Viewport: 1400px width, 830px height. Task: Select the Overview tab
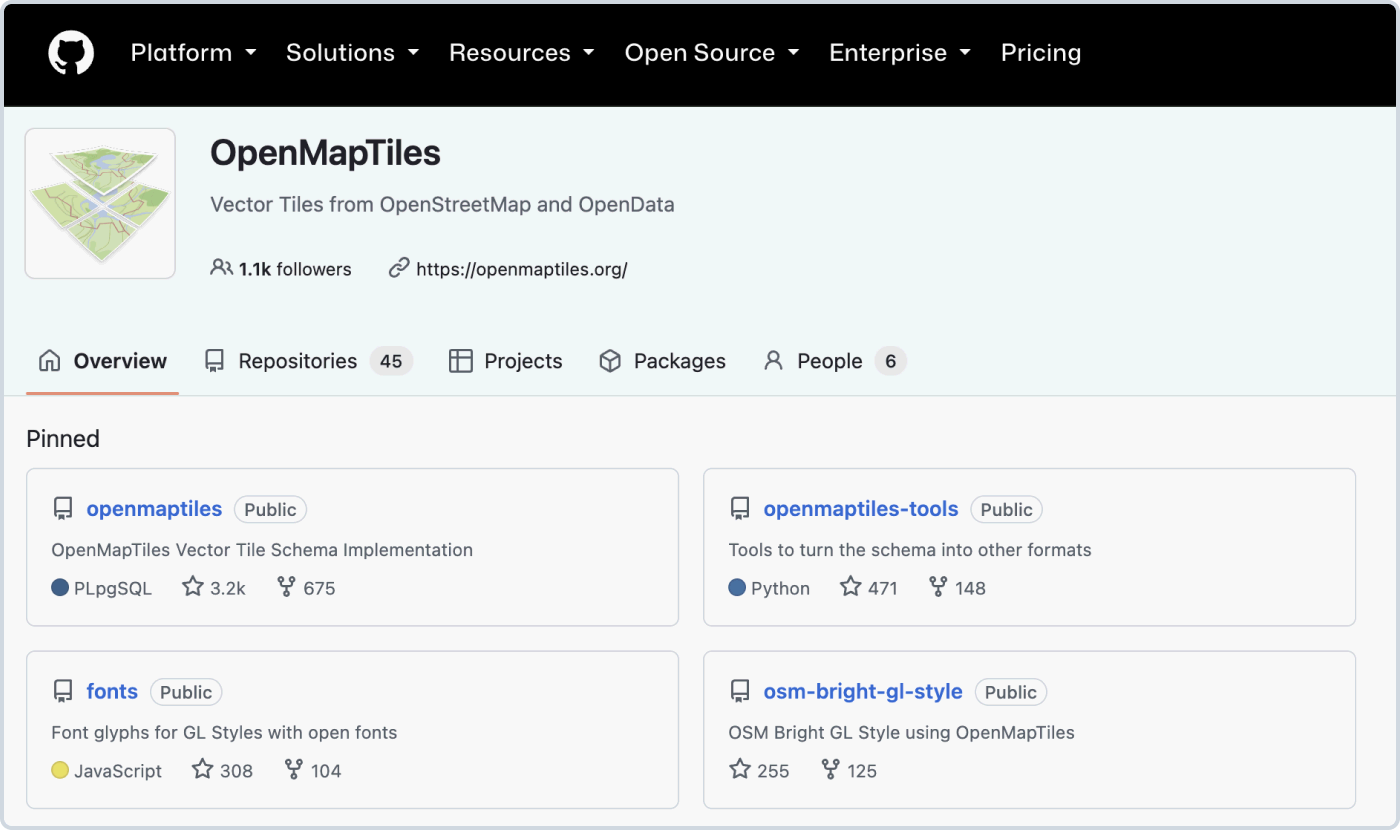pos(102,361)
